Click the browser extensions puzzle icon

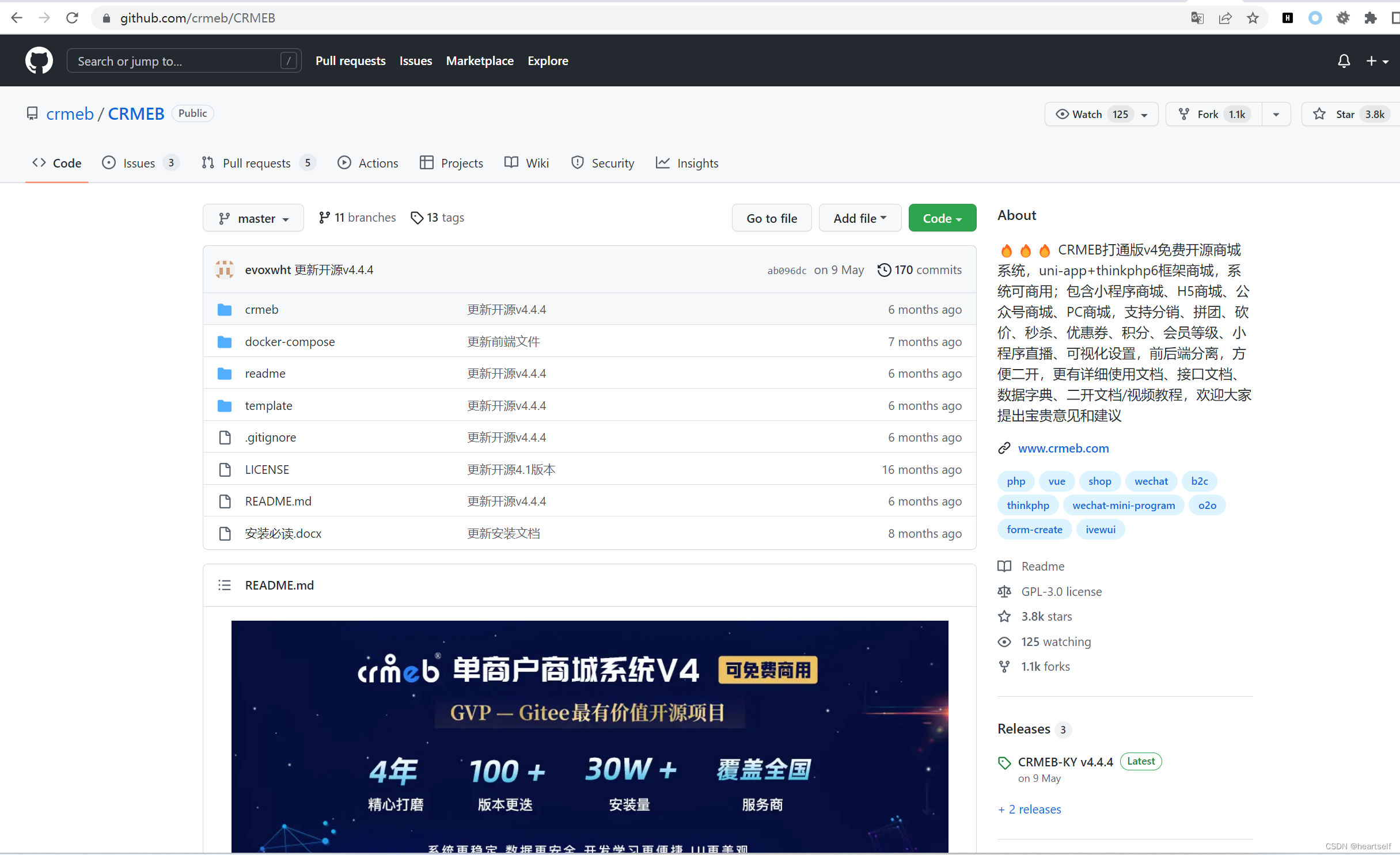tap(1371, 18)
